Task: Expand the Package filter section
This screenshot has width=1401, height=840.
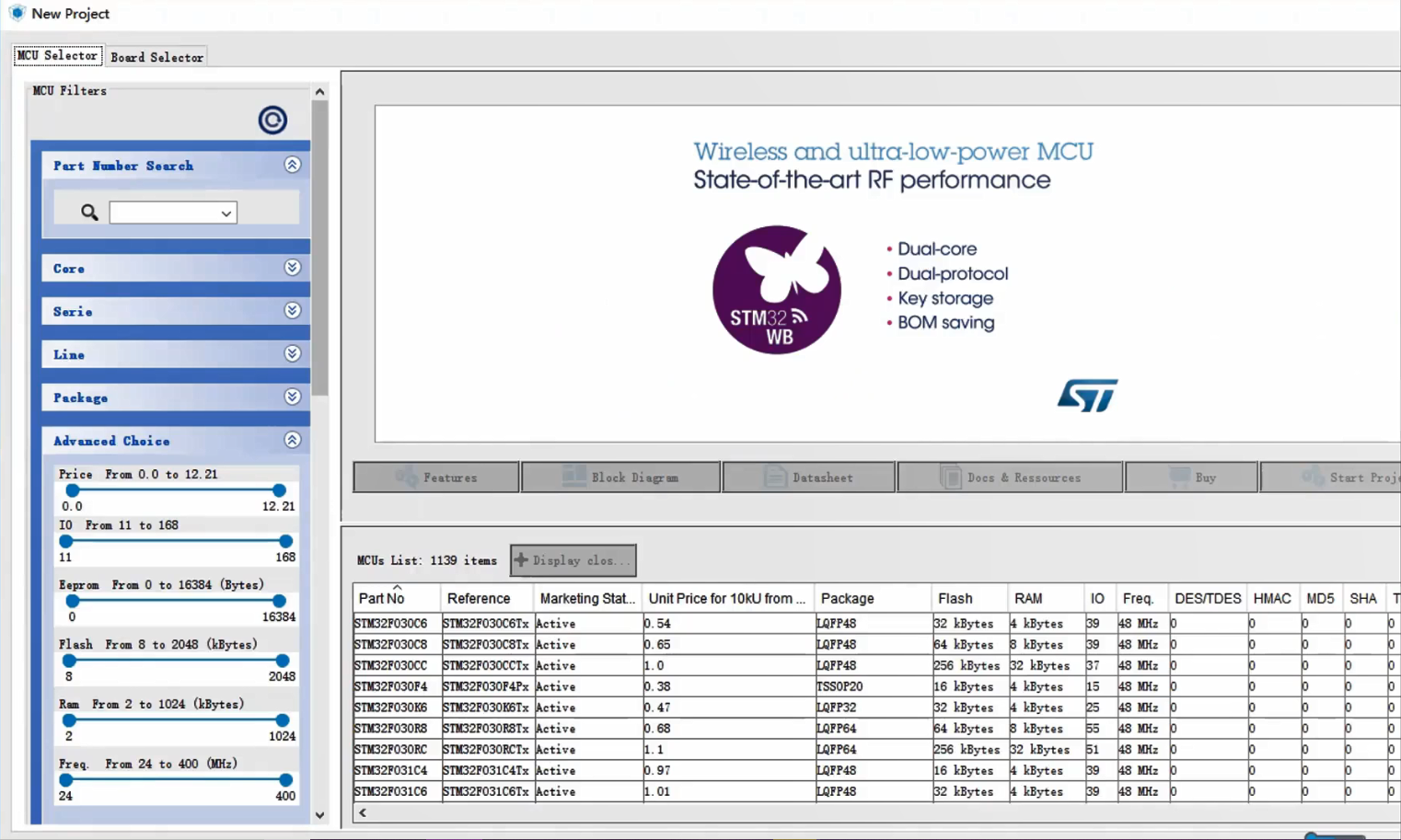Action: coord(292,397)
